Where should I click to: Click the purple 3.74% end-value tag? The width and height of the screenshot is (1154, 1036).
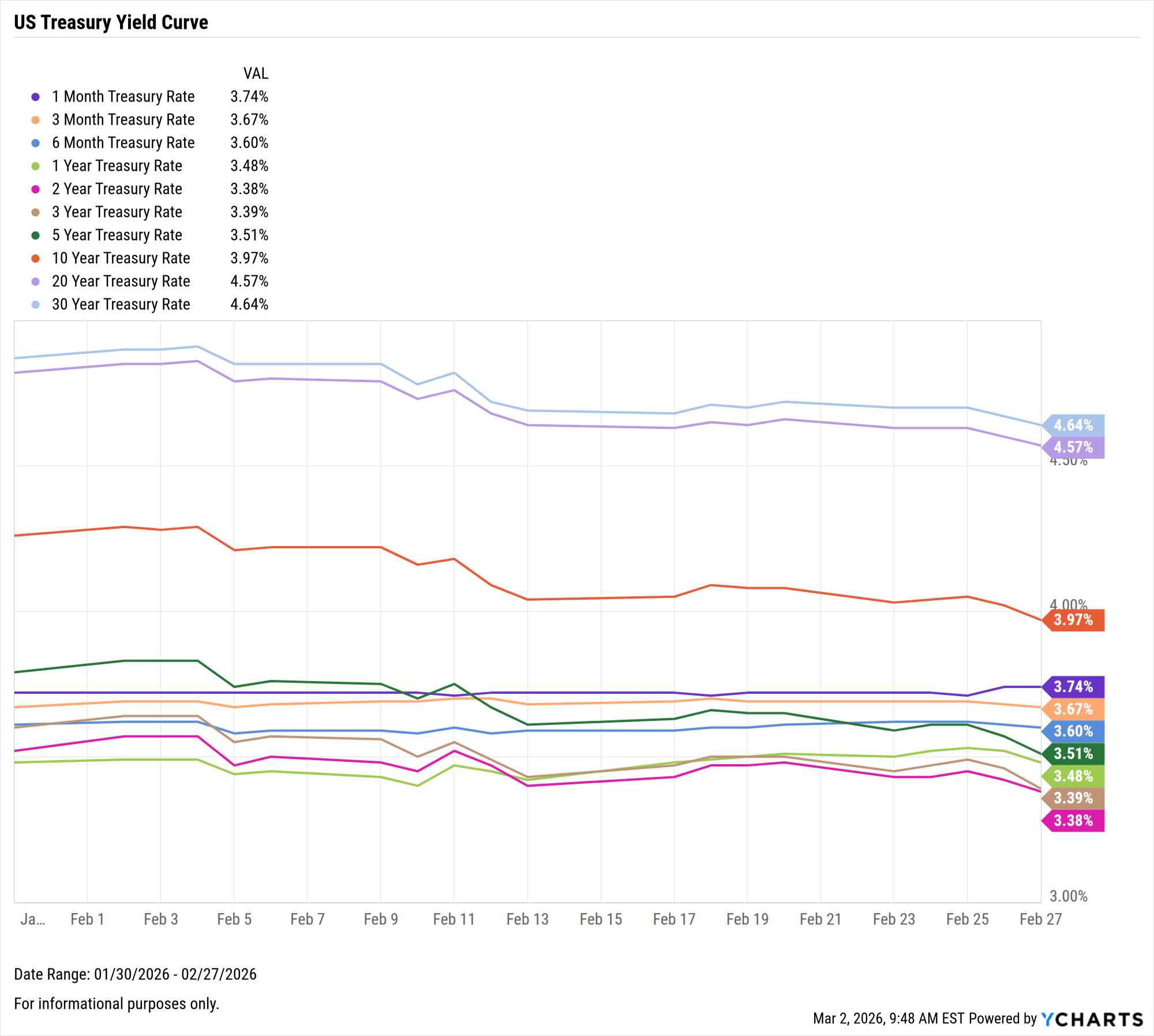(x=1073, y=687)
